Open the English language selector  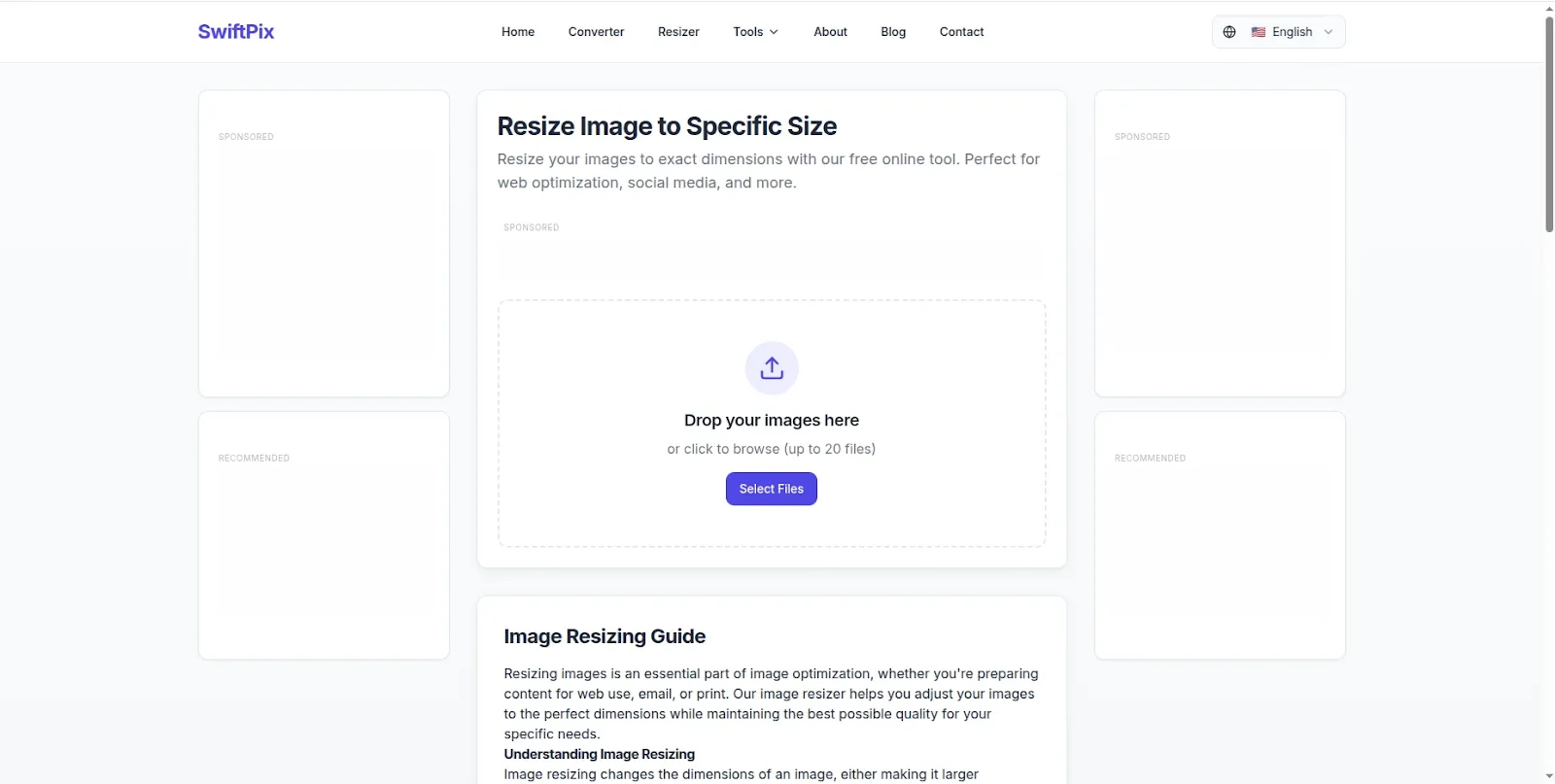pos(1279,32)
